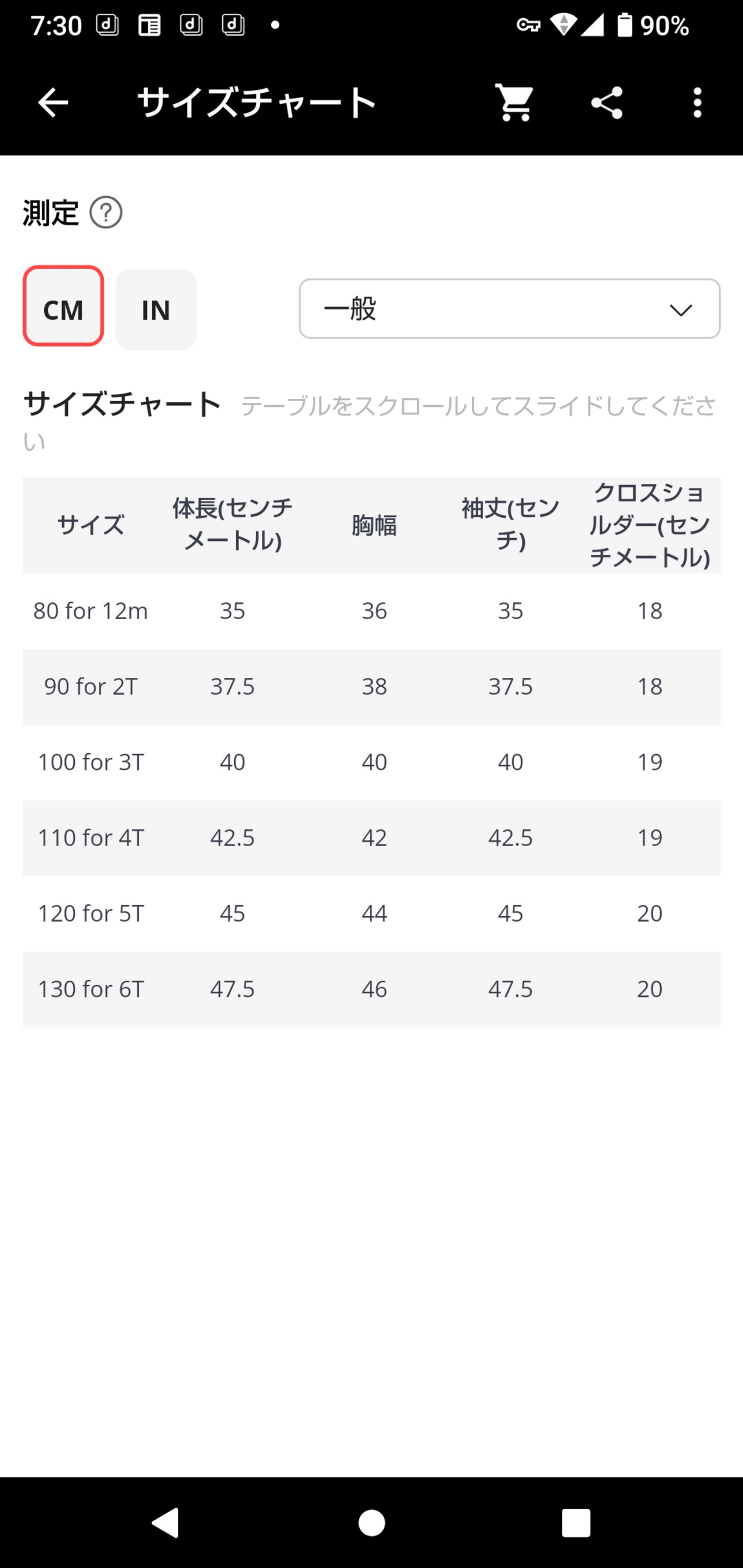Tap the 体長(センチメートル) column header
Image resolution: width=743 pixels, height=1568 pixels.
[x=233, y=525]
